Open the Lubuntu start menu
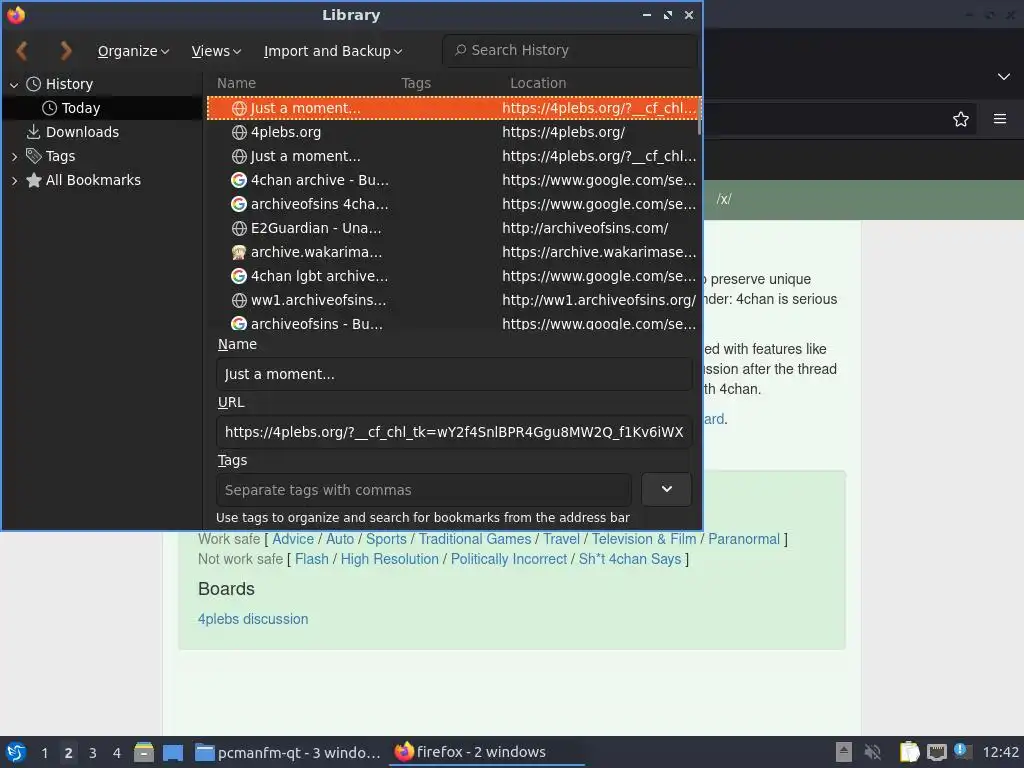 coord(16,752)
